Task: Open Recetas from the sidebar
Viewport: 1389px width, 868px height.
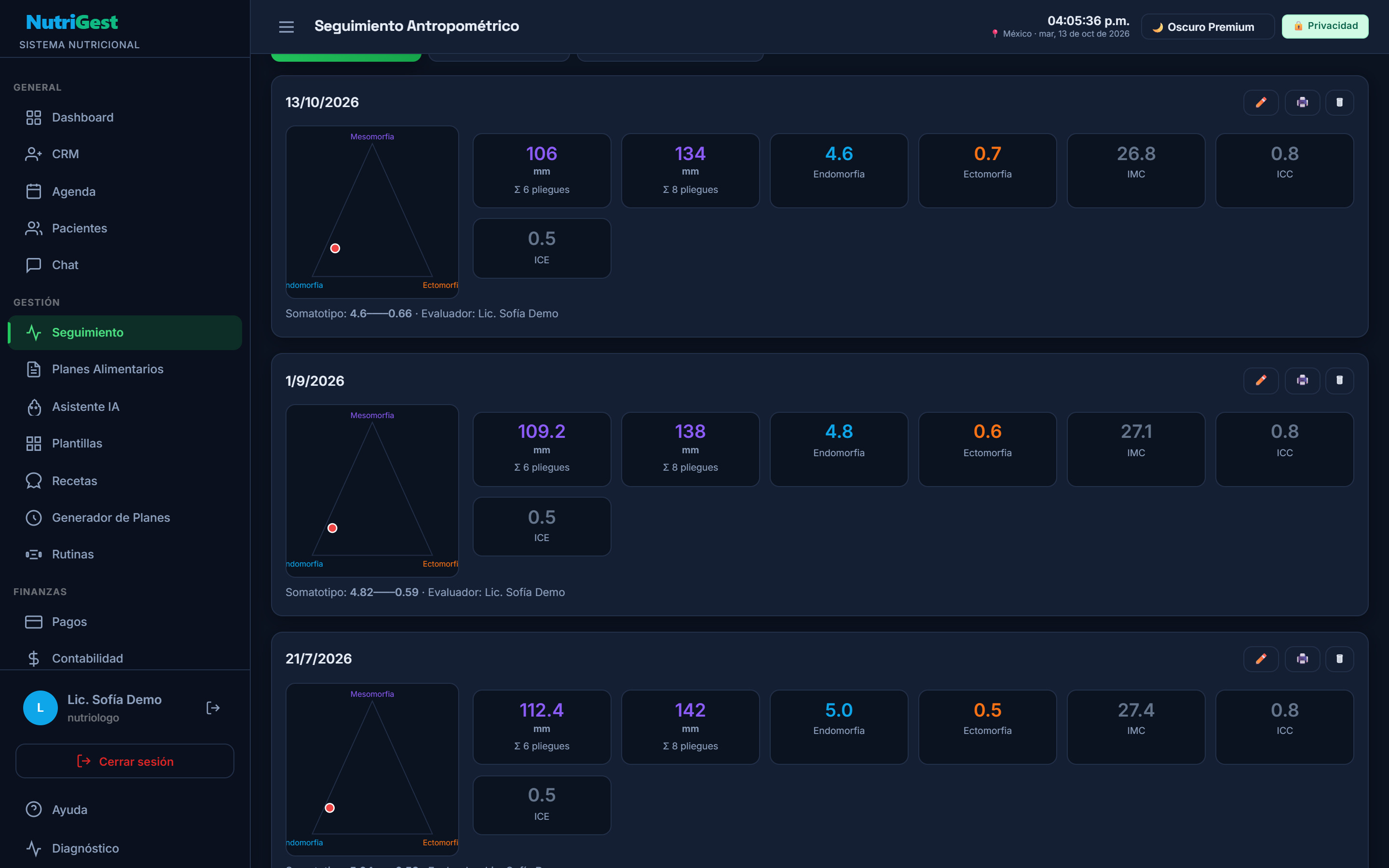Action: pyautogui.click(x=125, y=480)
